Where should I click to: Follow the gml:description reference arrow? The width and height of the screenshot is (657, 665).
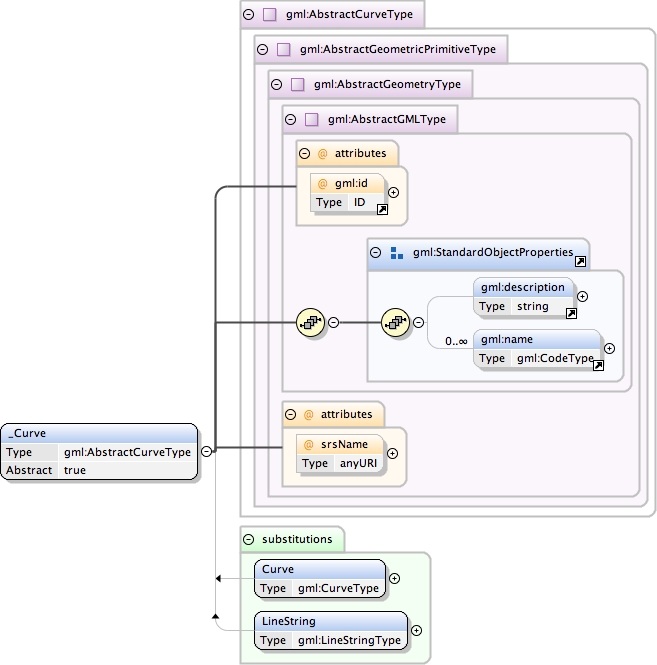click(571, 313)
